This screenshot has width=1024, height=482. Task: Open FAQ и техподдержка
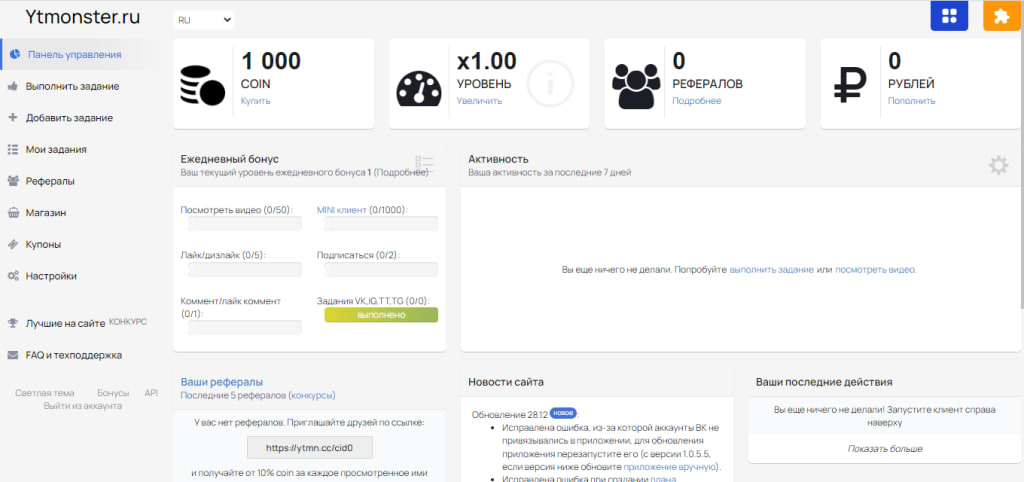pos(74,355)
